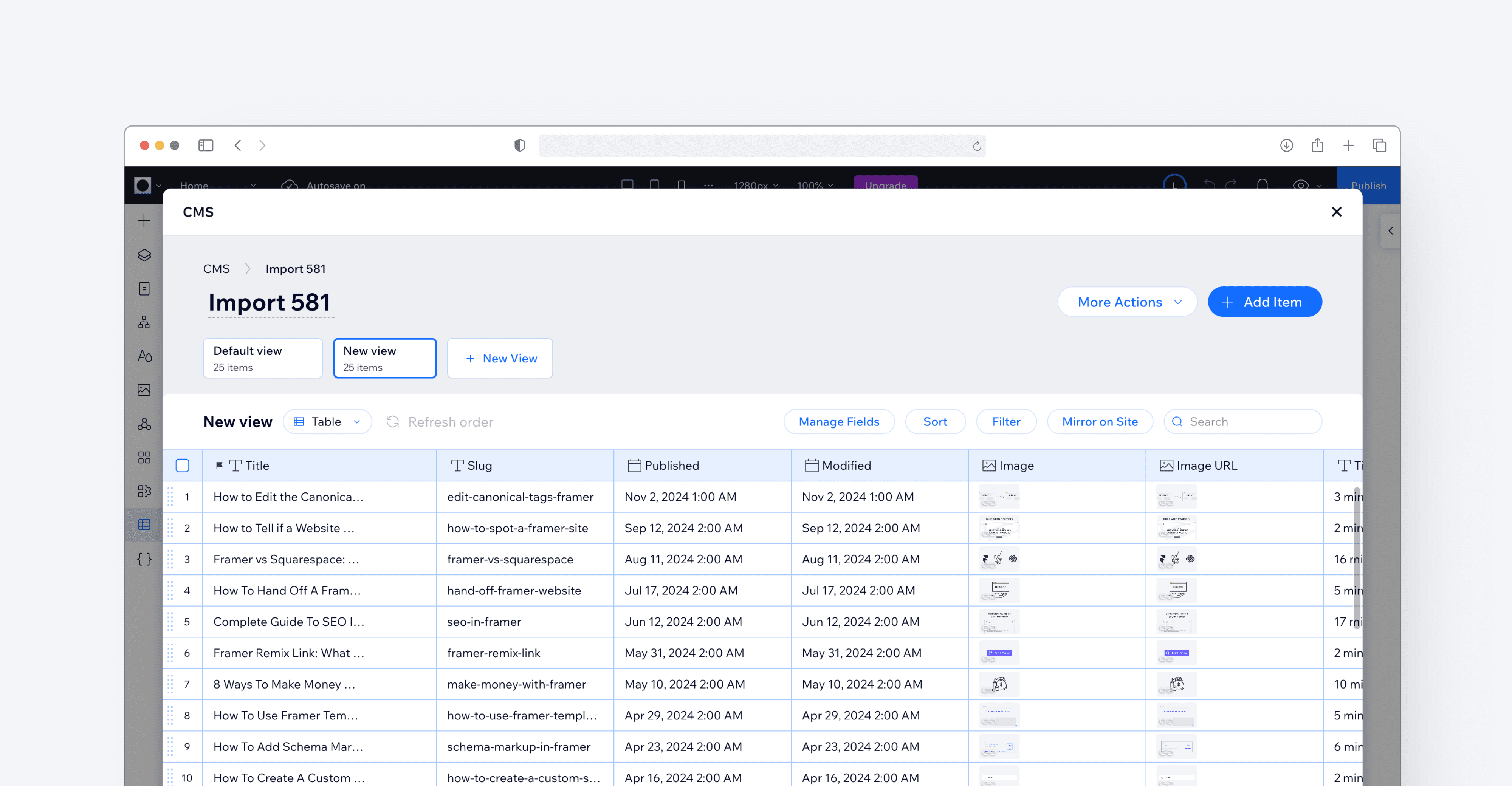Click the Refresh order icon
Image resolution: width=1512 pixels, height=786 pixels.
pyautogui.click(x=393, y=422)
